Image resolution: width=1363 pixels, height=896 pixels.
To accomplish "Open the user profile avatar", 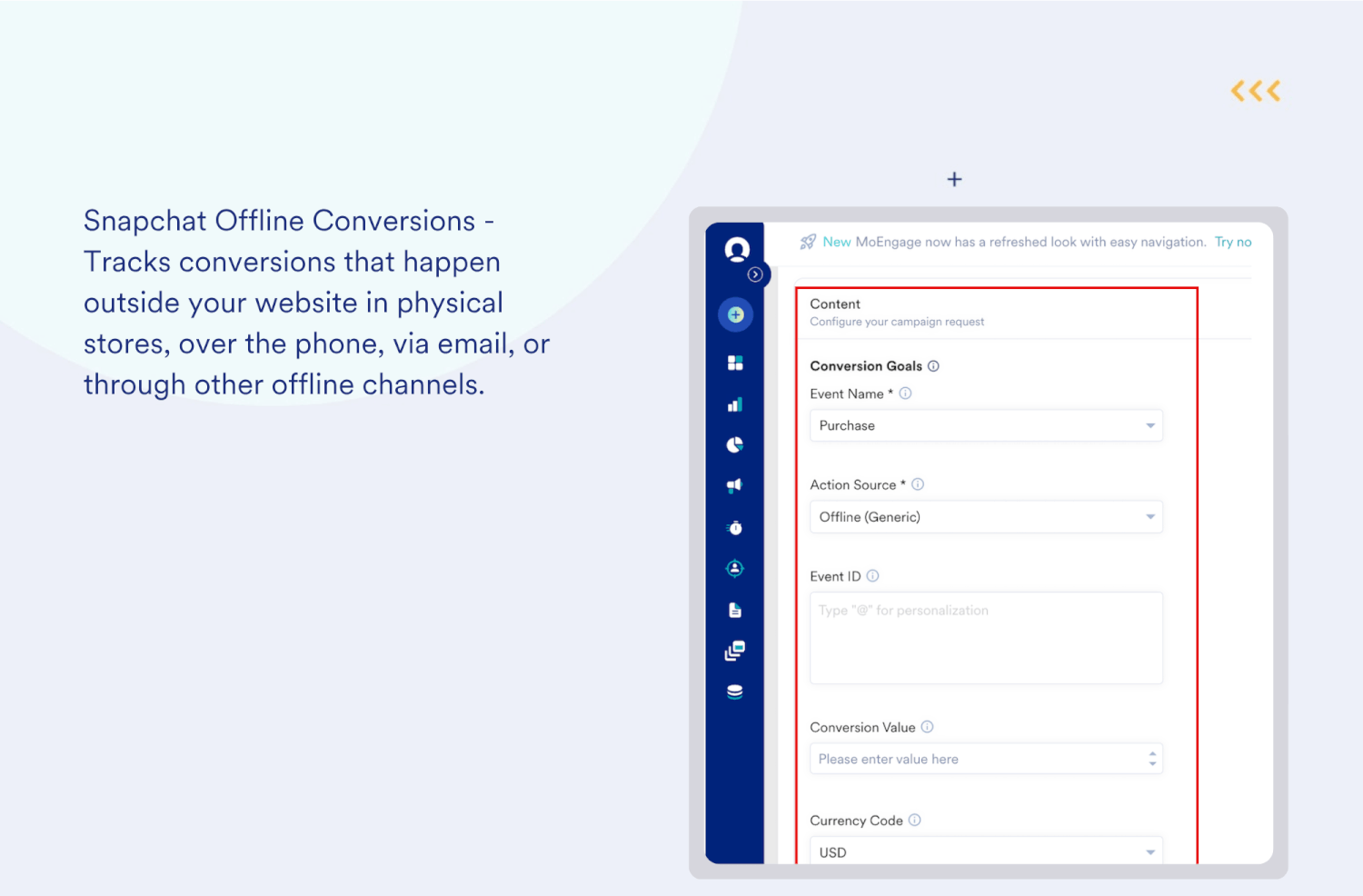I will coord(737,248).
